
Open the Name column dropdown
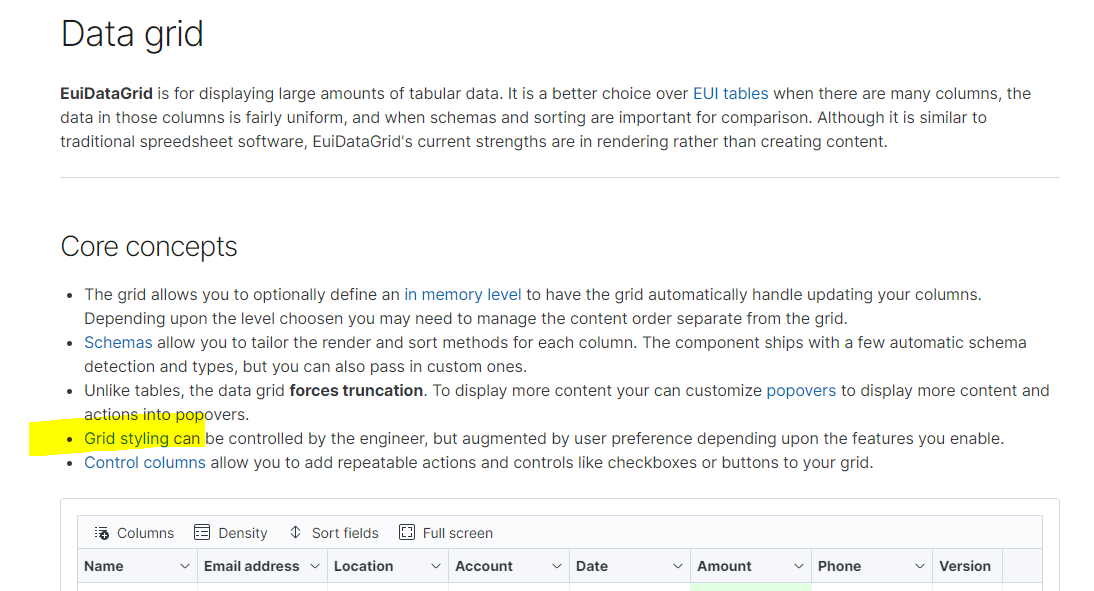click(187, 565)
